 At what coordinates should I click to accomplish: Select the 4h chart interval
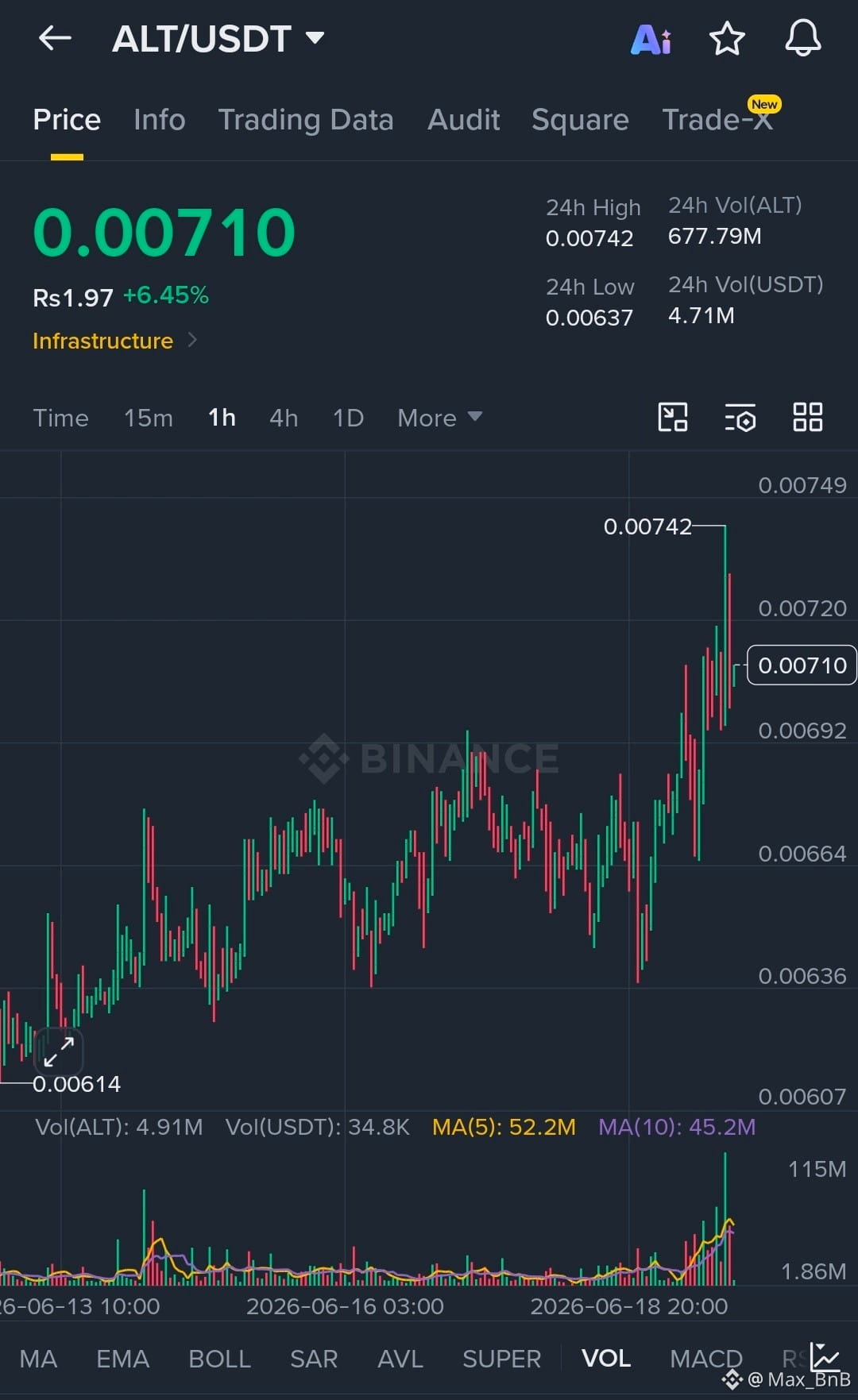284,418
